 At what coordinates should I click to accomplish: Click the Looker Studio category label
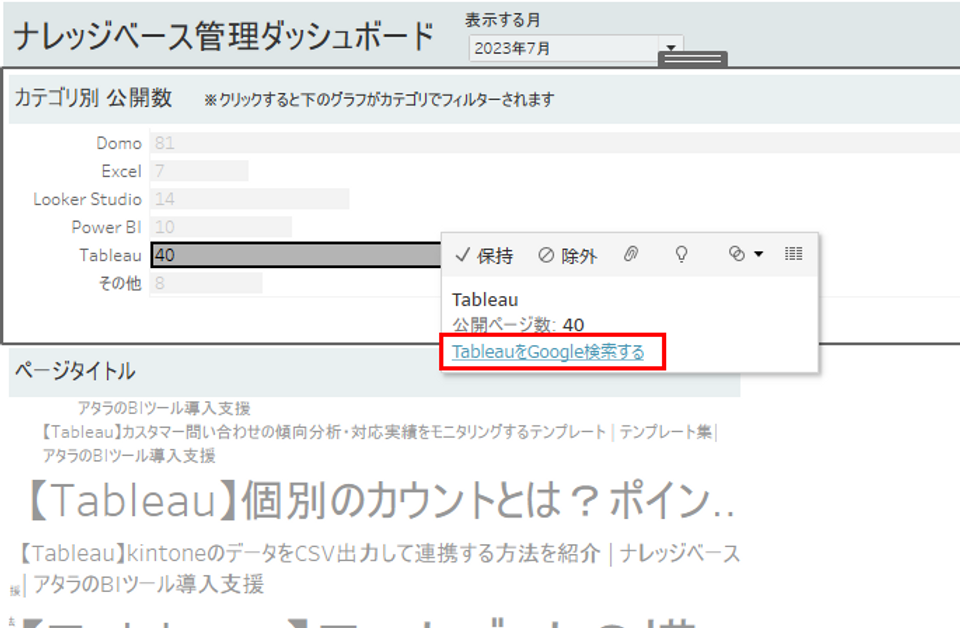(88, 200)
